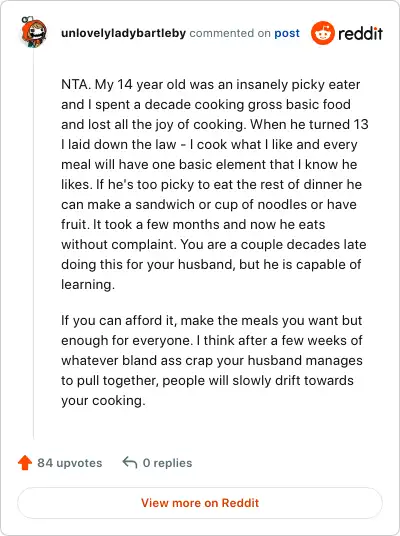Upvote with the orange arrow icon
This screenshot has width=400, height=536.
coord(25,463)
